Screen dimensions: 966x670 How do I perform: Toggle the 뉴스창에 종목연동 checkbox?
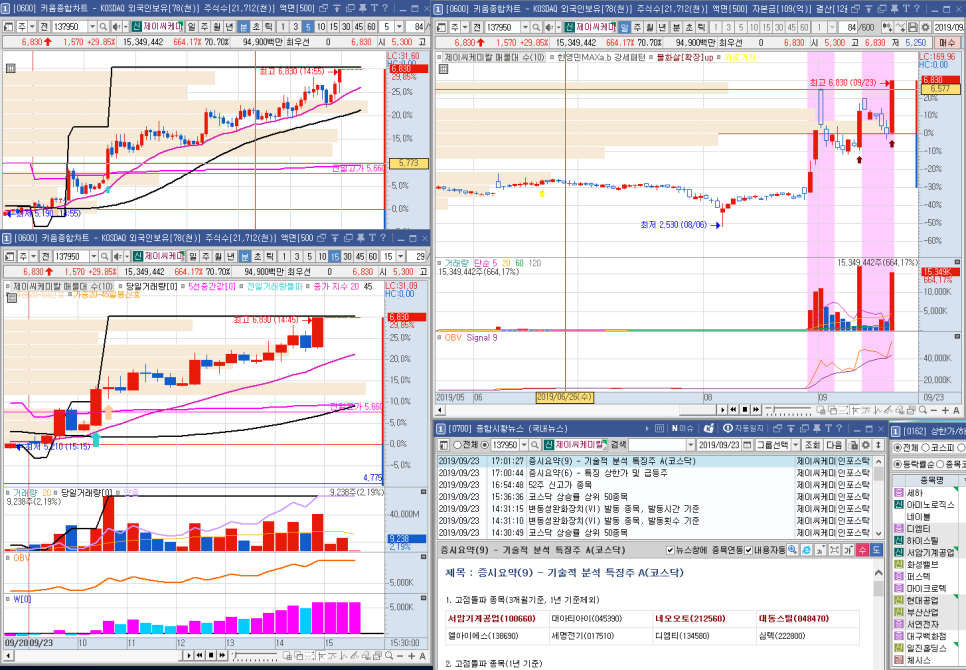click(670, 550)
